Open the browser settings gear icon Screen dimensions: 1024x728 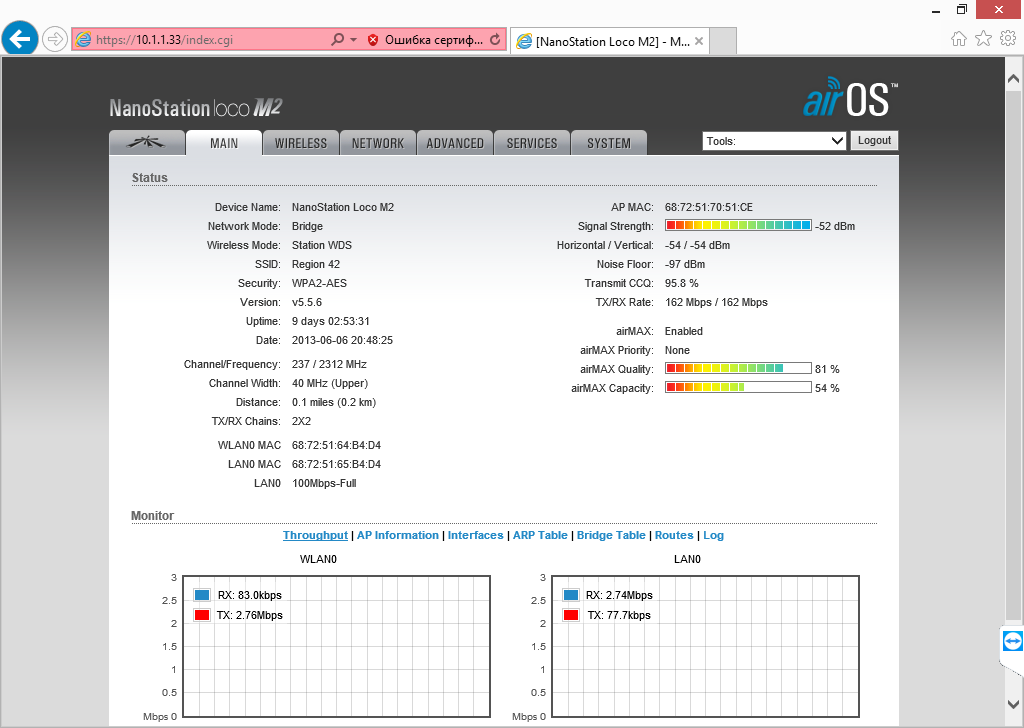coord(1007,39)
